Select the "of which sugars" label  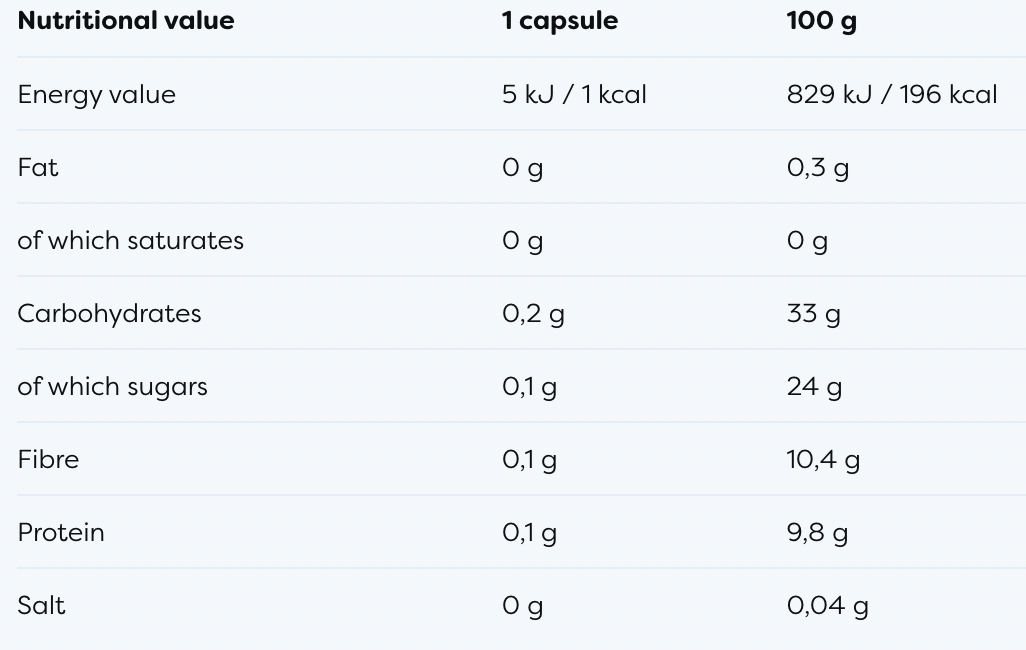[x=113, y=387]
